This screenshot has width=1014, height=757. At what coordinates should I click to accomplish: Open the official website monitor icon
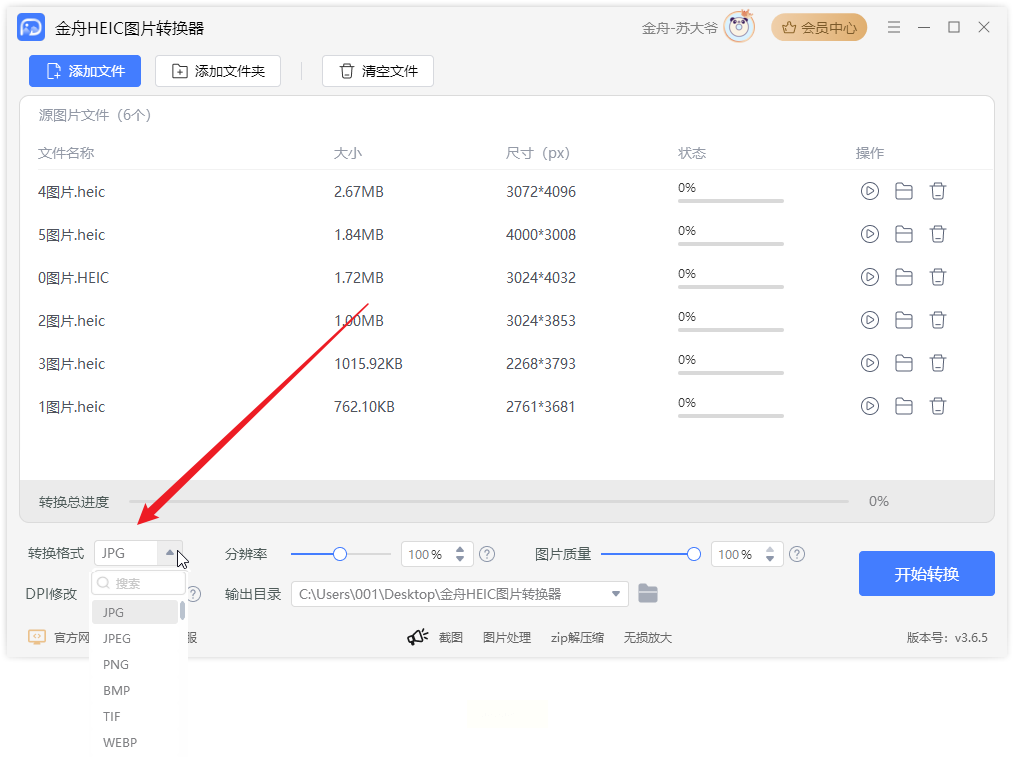click(x=37, y=637)
